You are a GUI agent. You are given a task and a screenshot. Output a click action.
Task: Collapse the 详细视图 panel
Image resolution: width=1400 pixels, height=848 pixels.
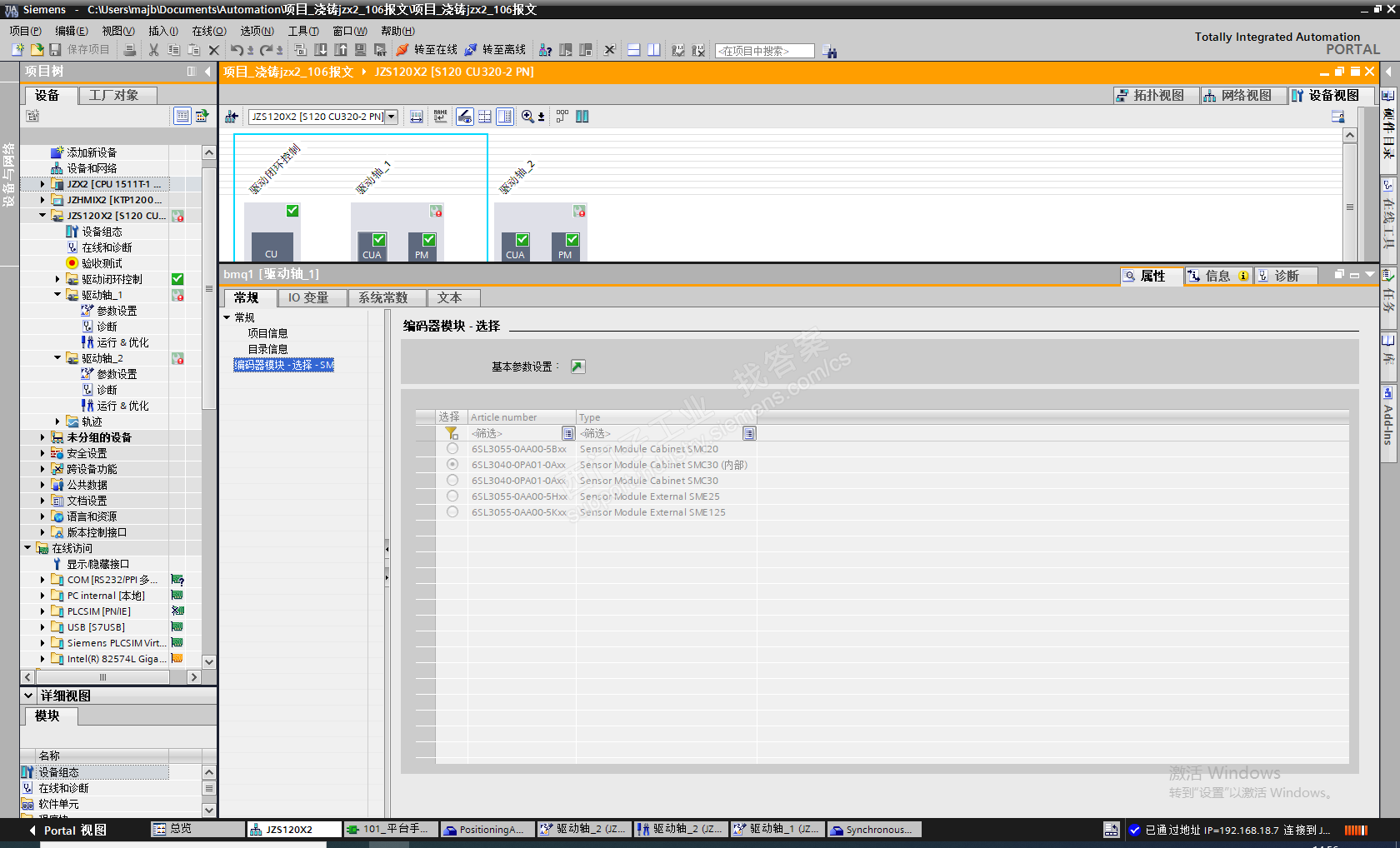click(x=28, y=696)
